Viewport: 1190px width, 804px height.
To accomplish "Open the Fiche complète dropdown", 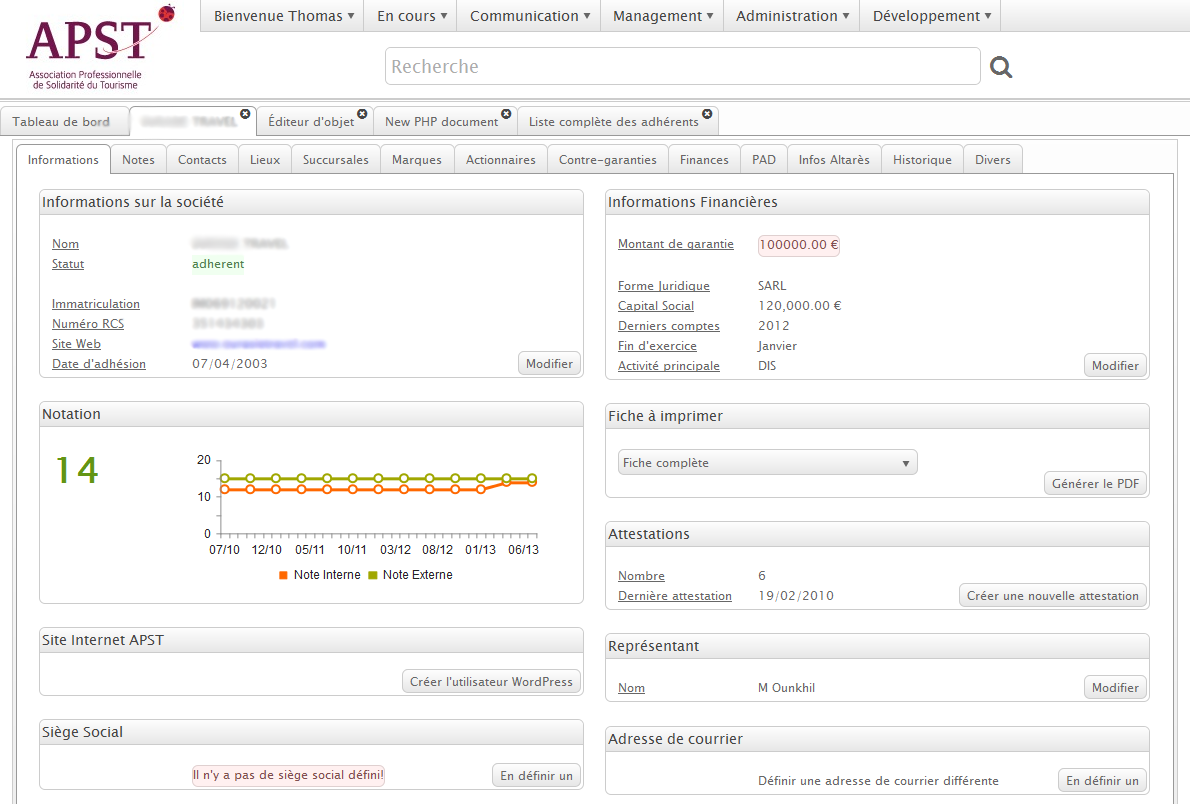I will pyautogui.click(x=767, y=463).
